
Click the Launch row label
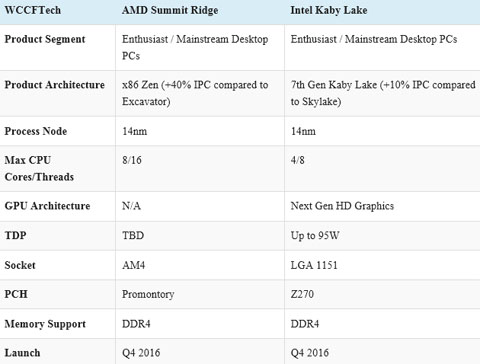[x=22, y=353]
